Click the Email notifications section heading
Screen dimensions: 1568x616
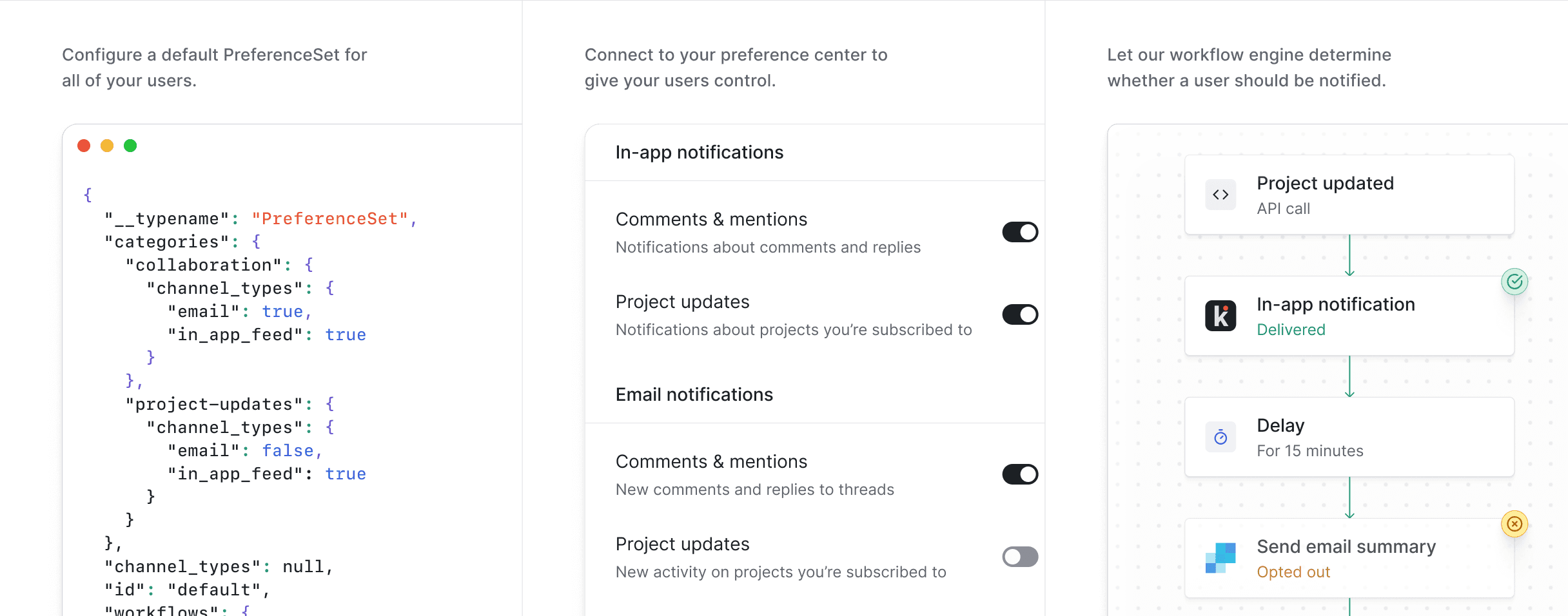pos(694,394)
